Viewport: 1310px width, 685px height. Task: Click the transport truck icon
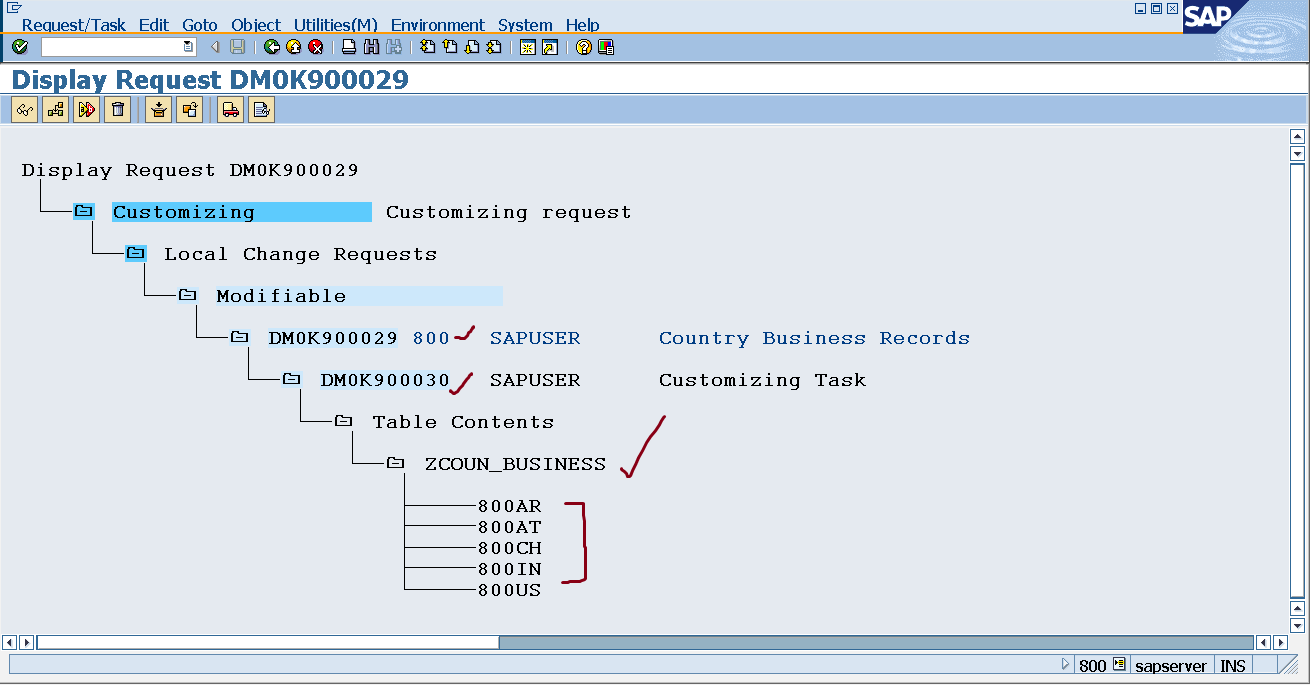[228, 109]
